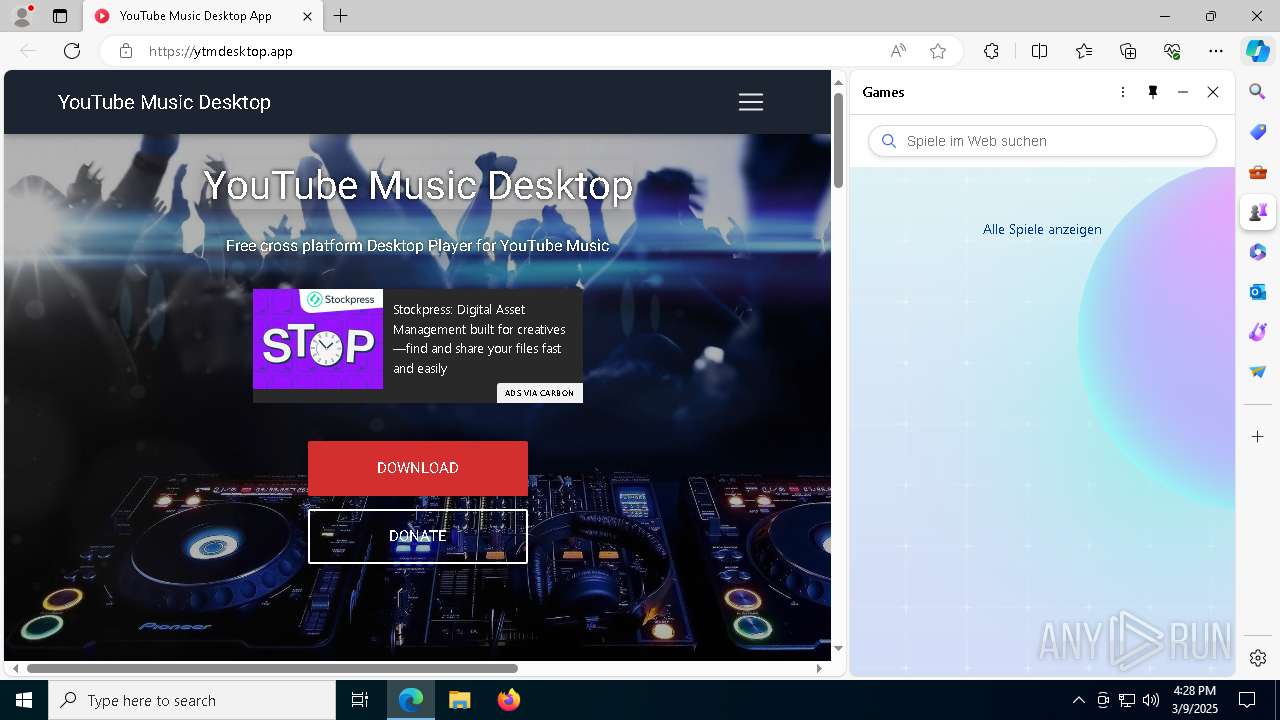Open Edge Settings and more menu
Image resolution: width=1280 pixels, height=720 pixels.
1216,51
